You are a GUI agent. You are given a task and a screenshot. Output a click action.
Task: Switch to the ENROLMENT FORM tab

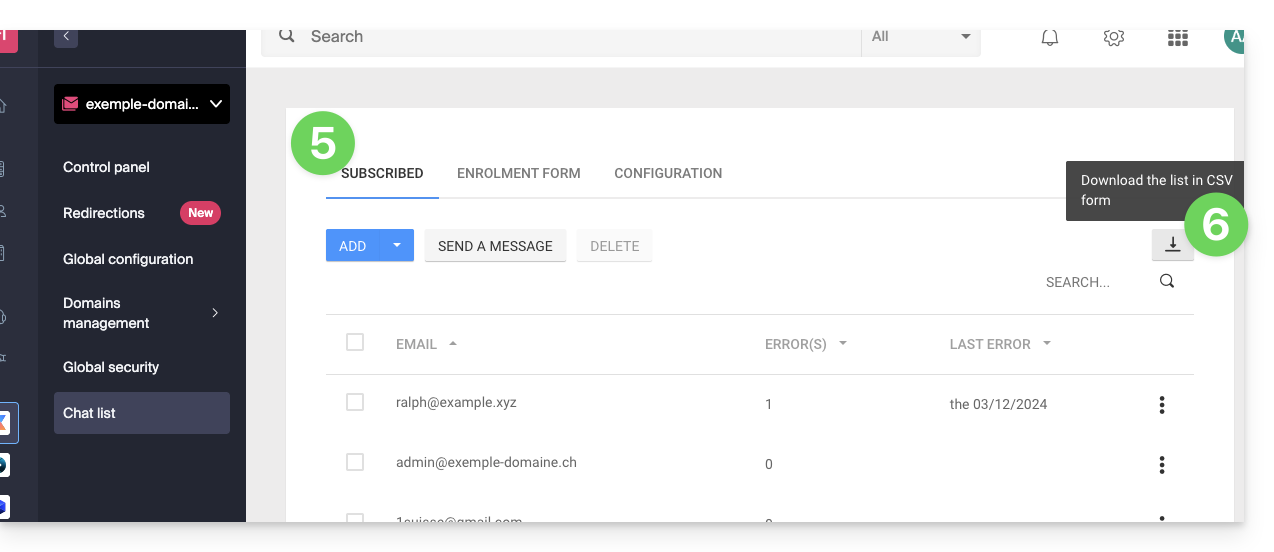519,173
